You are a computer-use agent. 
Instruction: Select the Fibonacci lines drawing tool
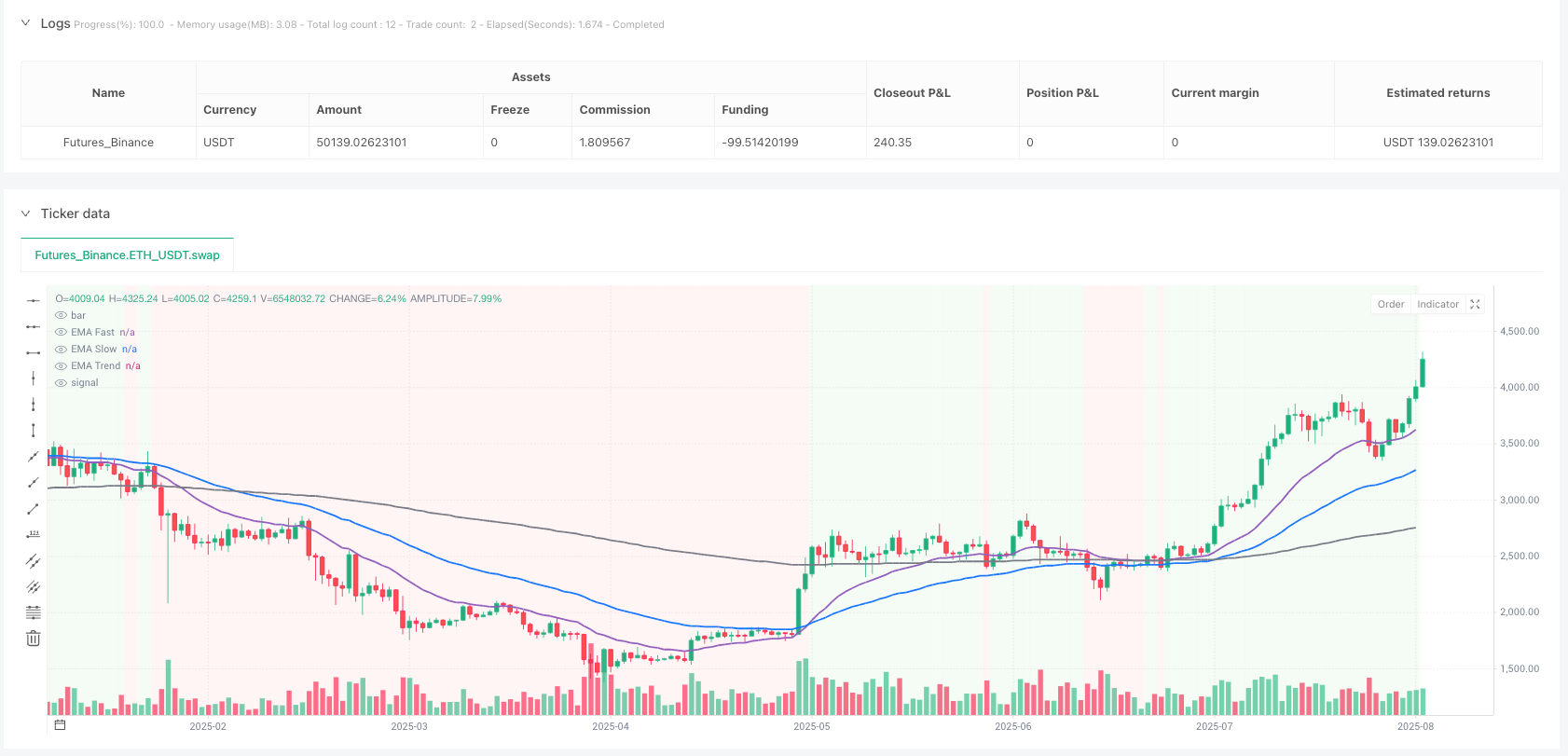(33, 612)
